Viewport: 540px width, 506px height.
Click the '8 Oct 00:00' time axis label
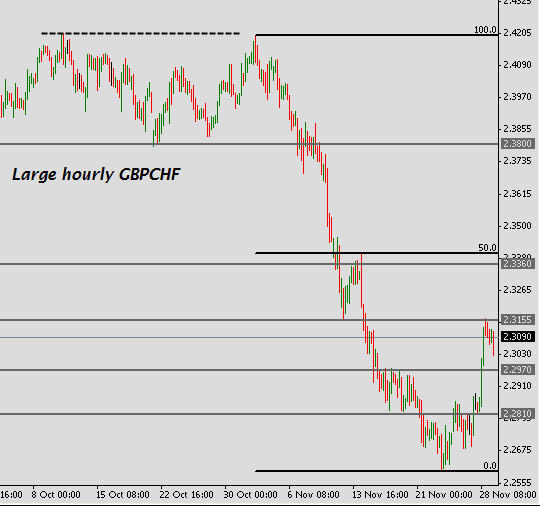pyautogui.click(x=56, y=495)
